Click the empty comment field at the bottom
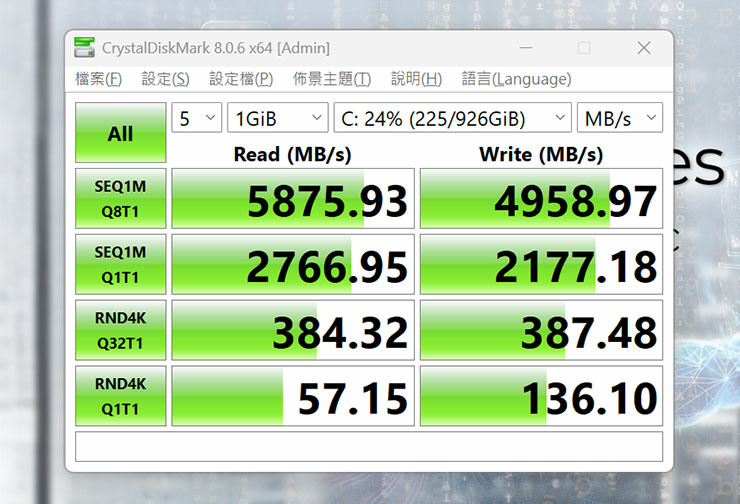Screen dimensions: 740x504 click(369, 446)
